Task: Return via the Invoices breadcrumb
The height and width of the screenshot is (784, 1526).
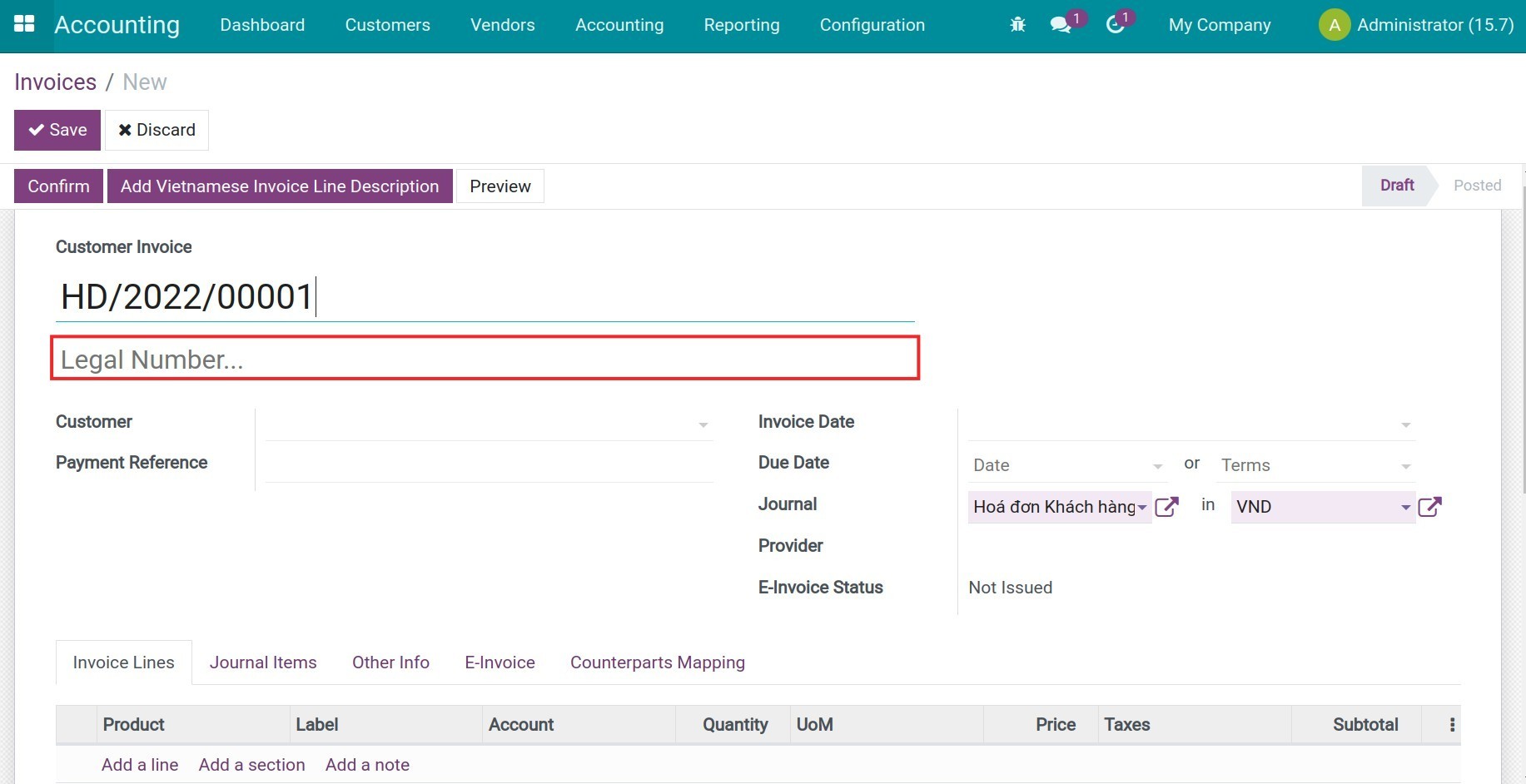Action: pyautogui.click(x=55, y=82)
